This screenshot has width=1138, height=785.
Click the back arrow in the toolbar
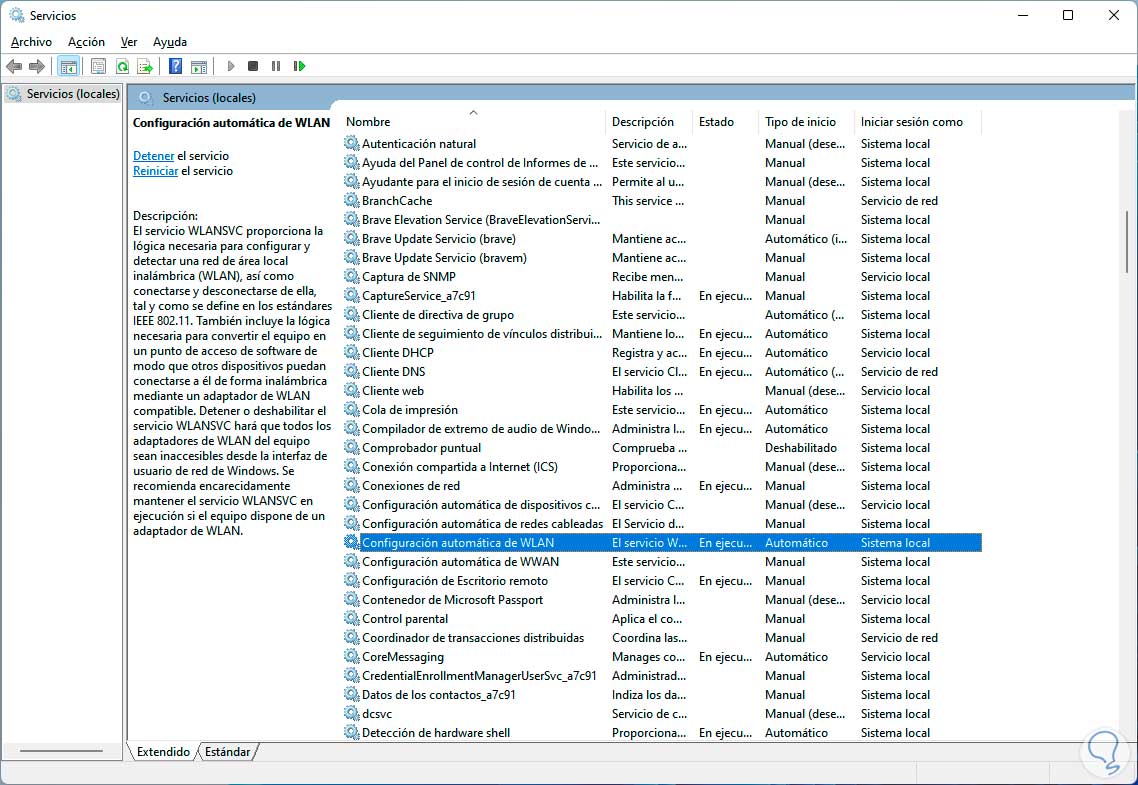pos(14,66)
